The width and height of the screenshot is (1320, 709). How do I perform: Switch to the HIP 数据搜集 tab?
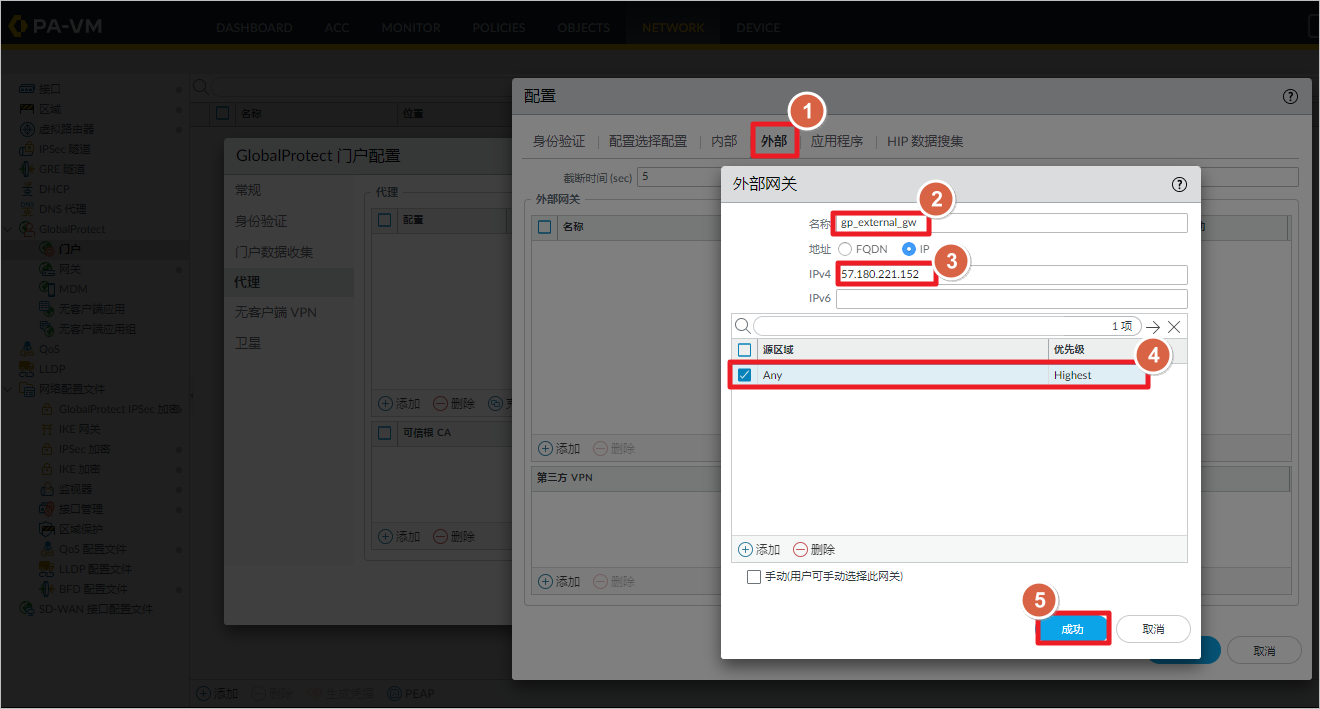(925, 141)
